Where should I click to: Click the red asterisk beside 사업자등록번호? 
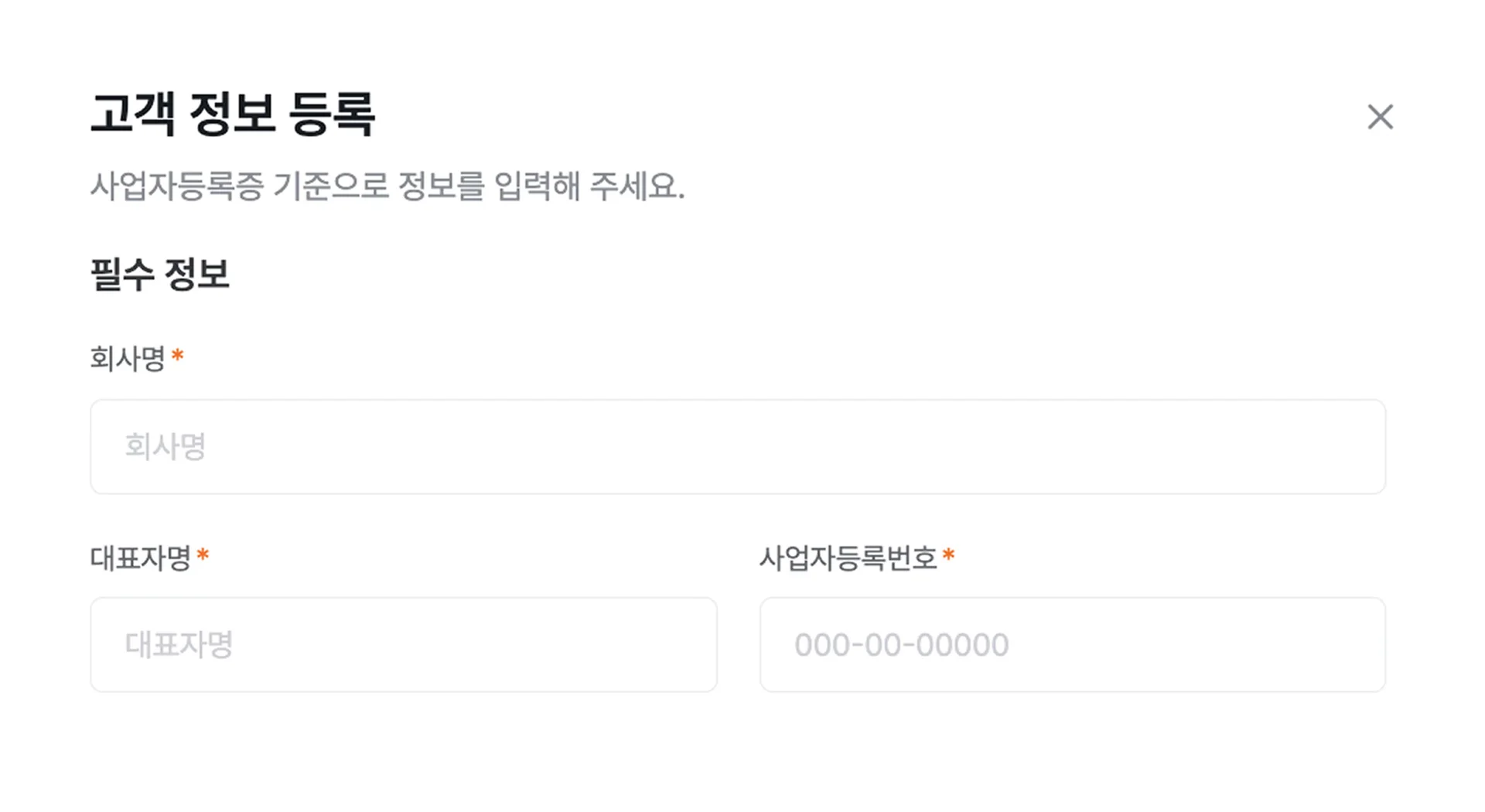coord(951,555)
